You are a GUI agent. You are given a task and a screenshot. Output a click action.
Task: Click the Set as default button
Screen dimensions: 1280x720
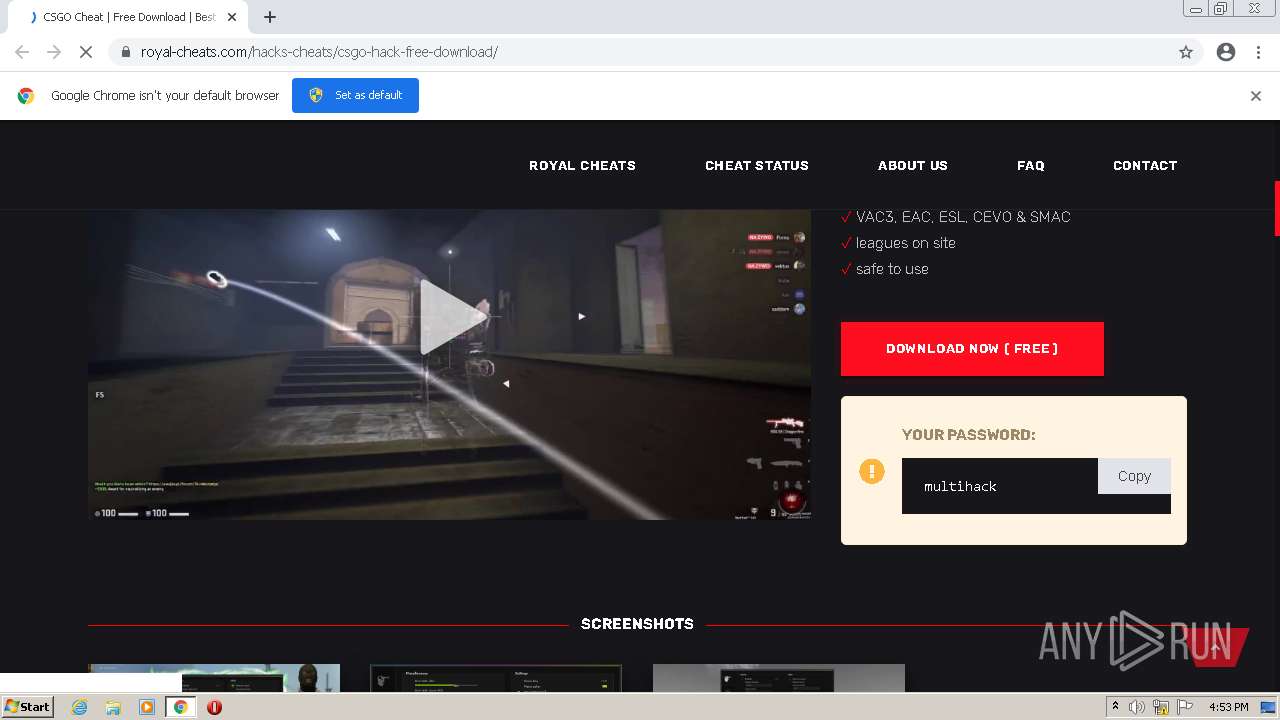pos(355,95)
